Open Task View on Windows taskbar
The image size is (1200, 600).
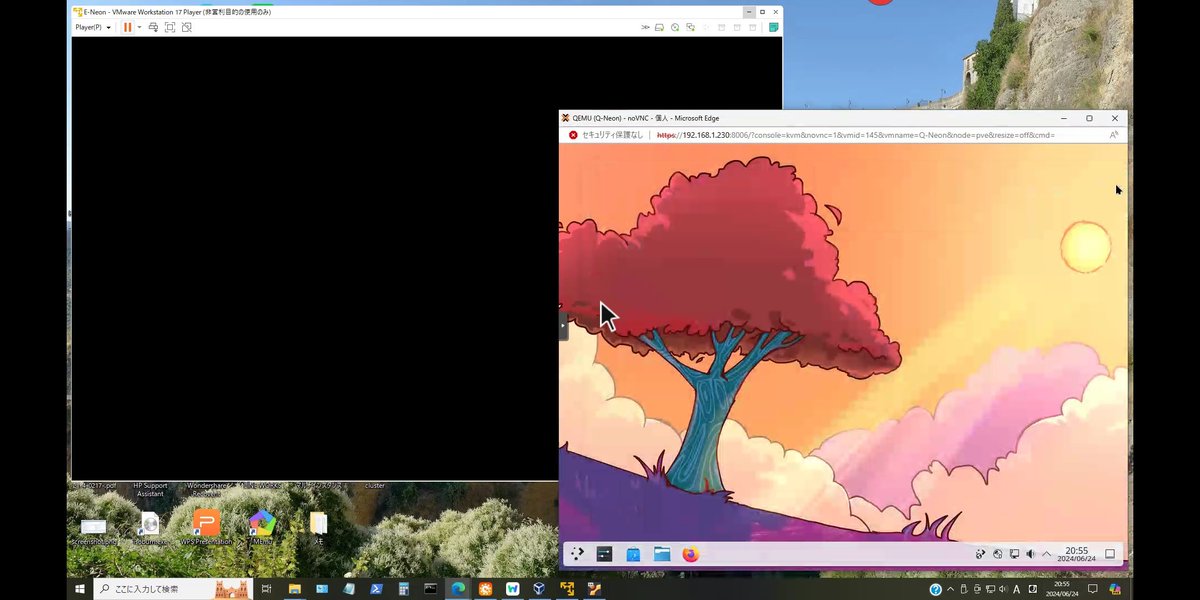tap(267, 589)
